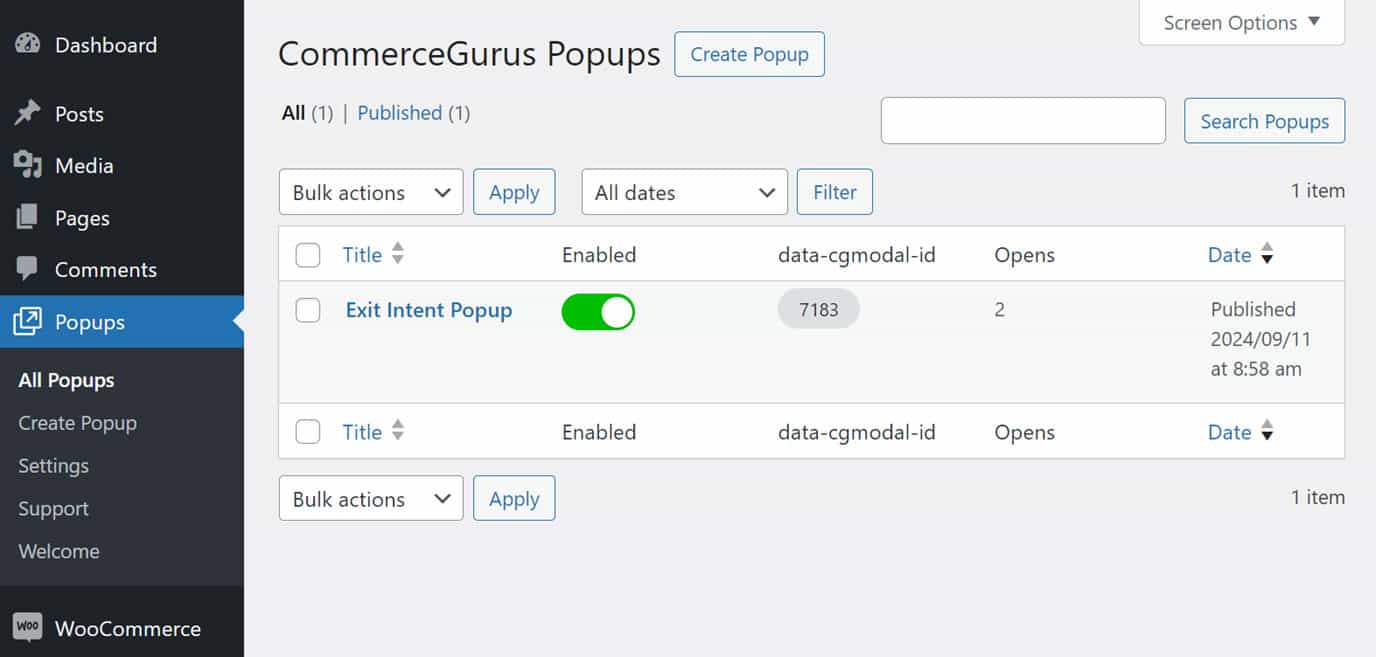Image resolution: width=1376 pixels, height=657 pixels.
Task: Open the Exit Intent Popup title link
Action: click(429, 310)
